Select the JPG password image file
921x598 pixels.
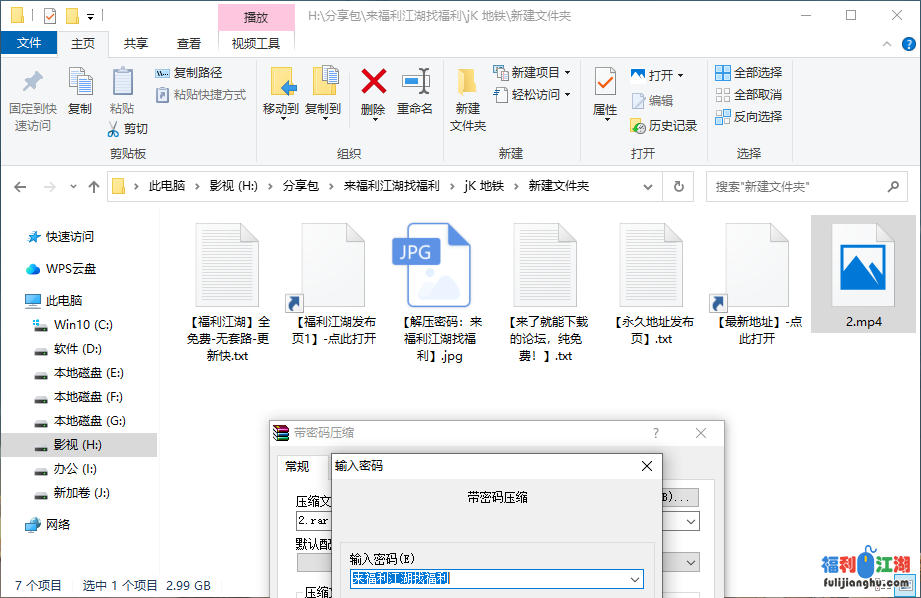coord(440,292)
